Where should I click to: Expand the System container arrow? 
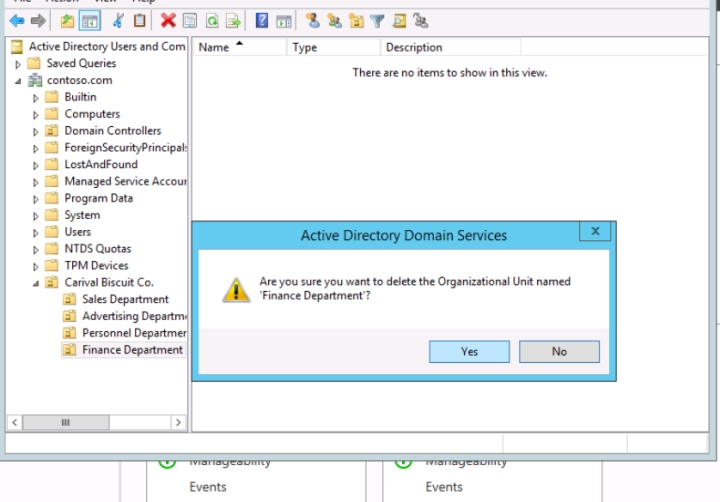(x=35, y=216)
